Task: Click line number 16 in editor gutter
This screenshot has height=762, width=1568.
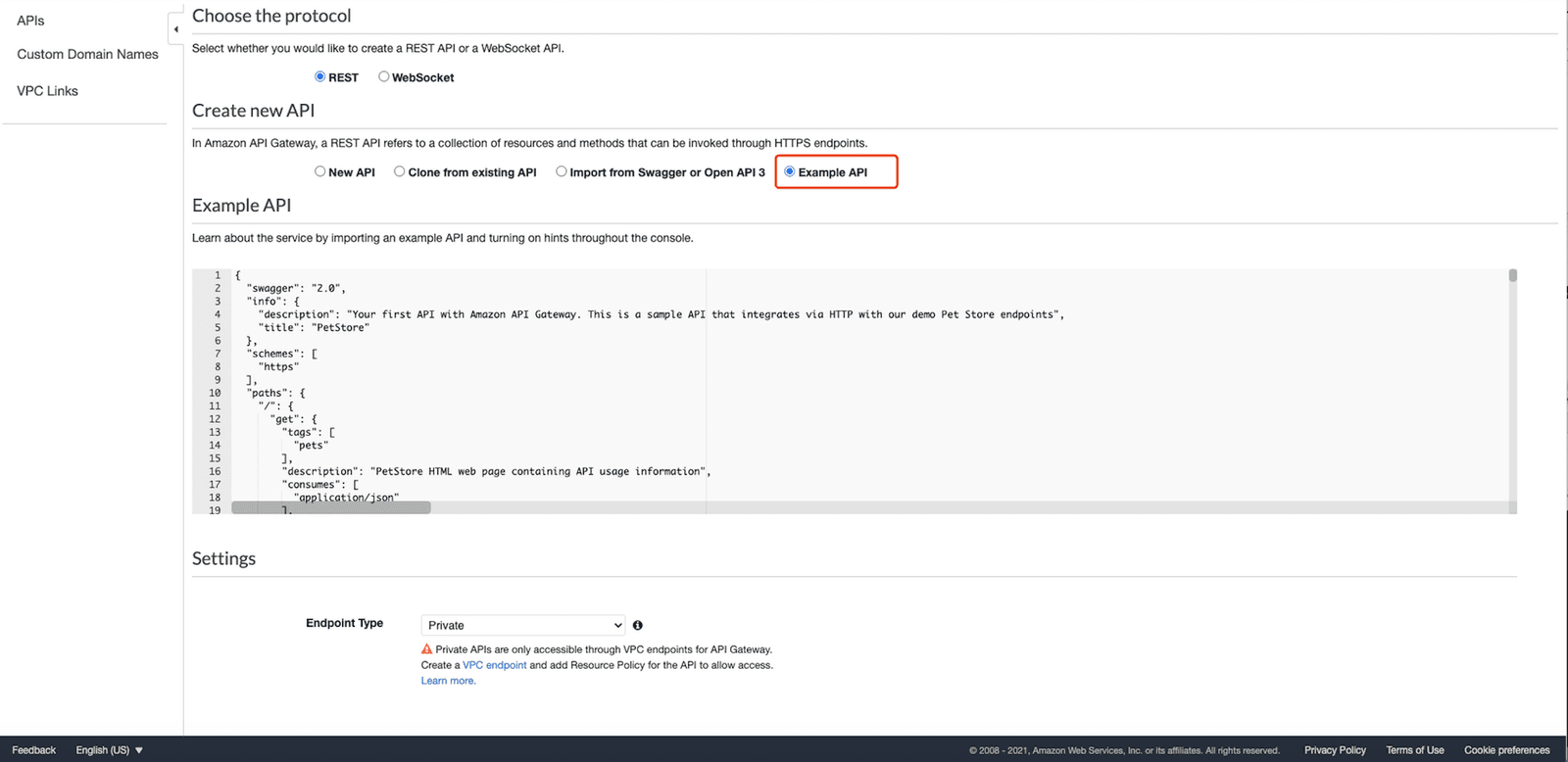Action: [x=215, y=471]
